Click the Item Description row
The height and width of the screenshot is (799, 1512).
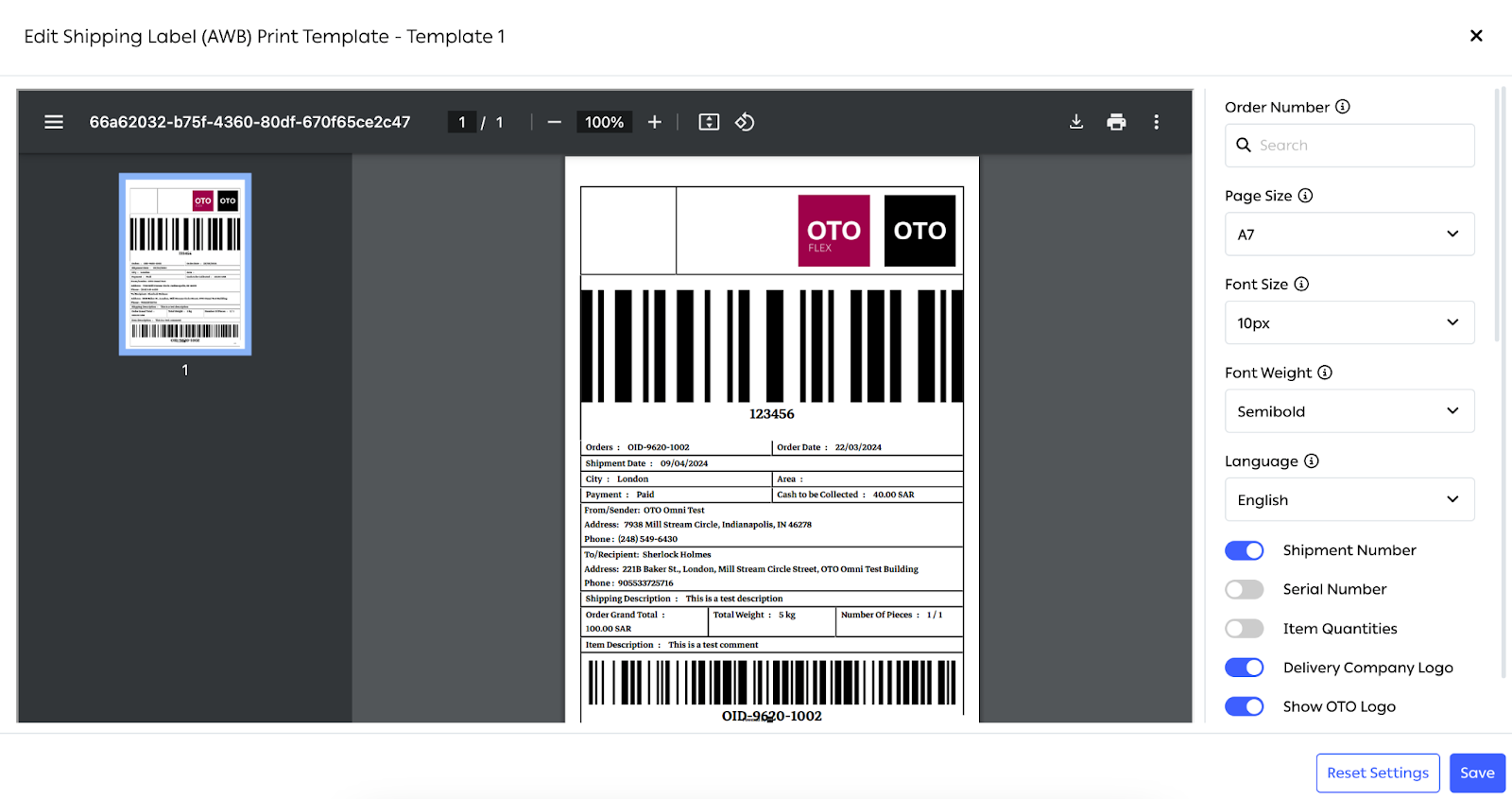click(x=772, y=645)
